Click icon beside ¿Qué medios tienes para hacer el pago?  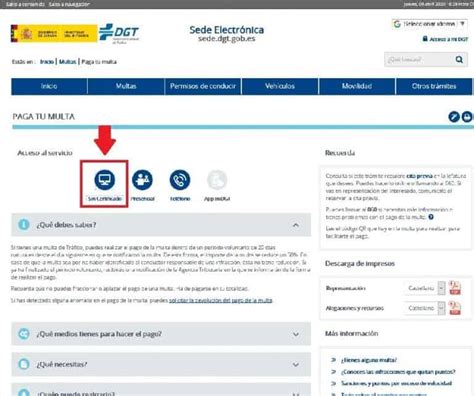[x=24, y=334]
